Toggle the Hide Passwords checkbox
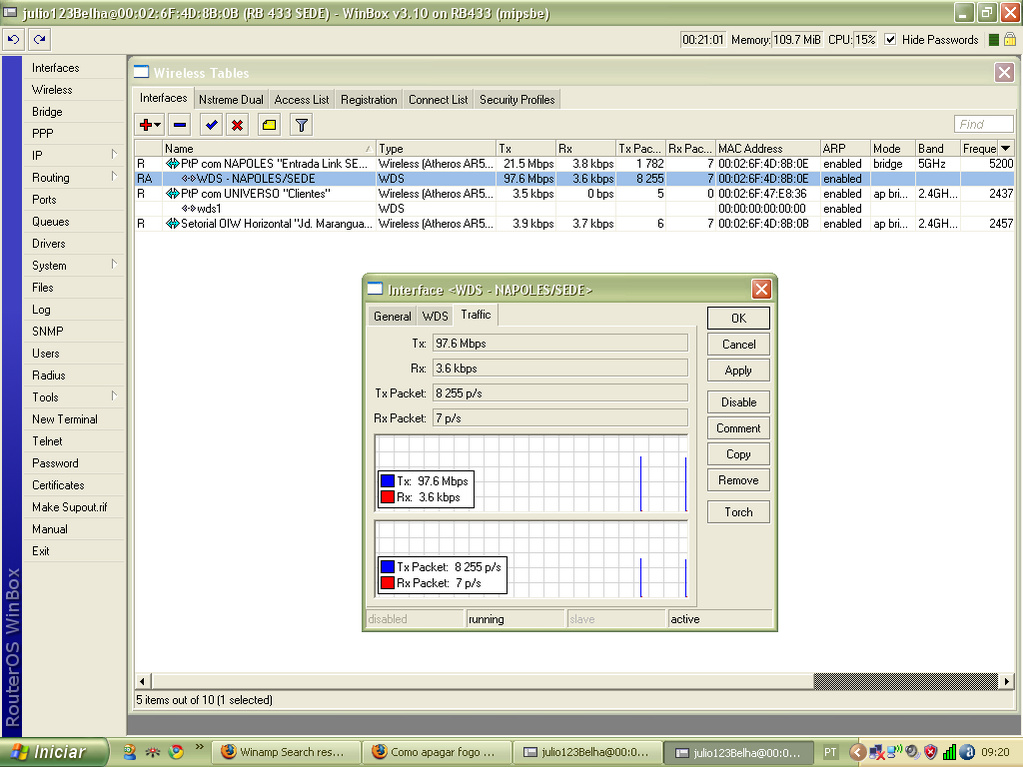 coord(891,40)
